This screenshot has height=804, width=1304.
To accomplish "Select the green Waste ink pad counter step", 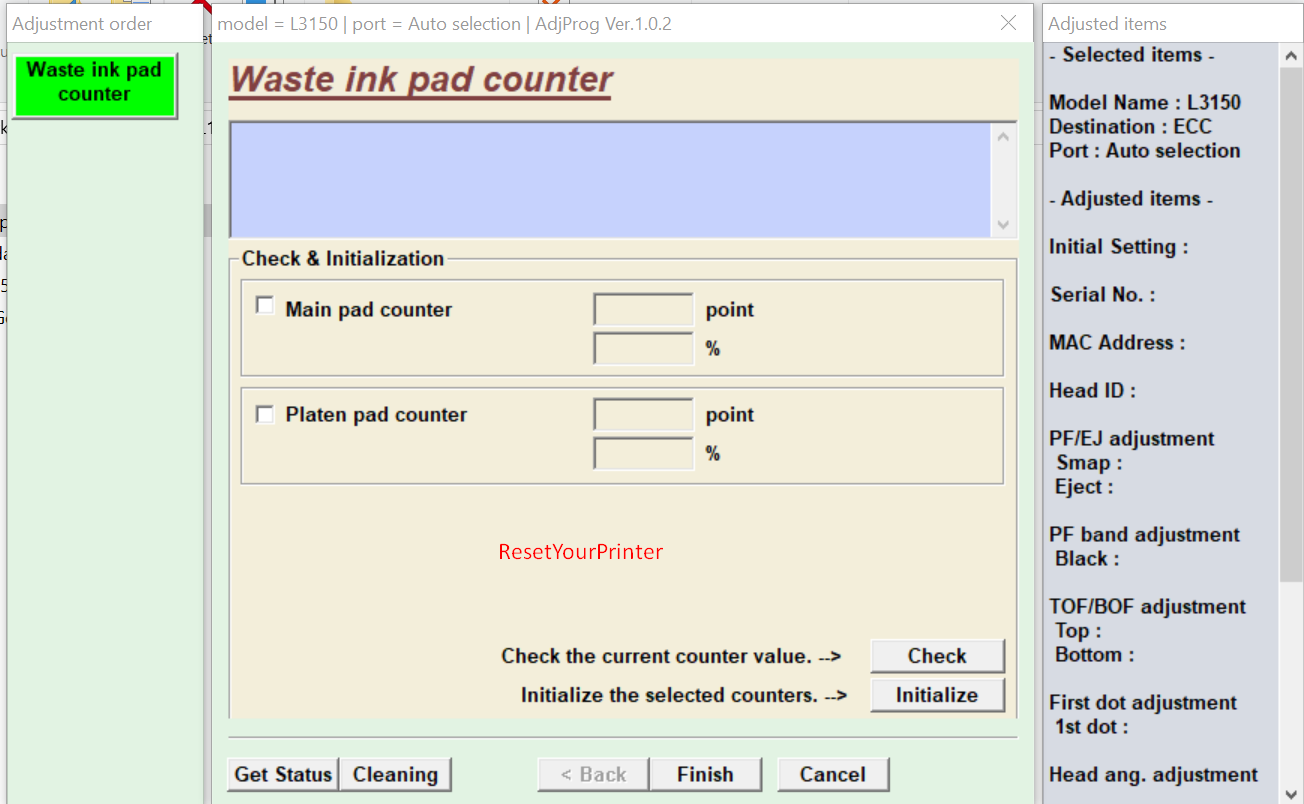I will tap(95, 84).
